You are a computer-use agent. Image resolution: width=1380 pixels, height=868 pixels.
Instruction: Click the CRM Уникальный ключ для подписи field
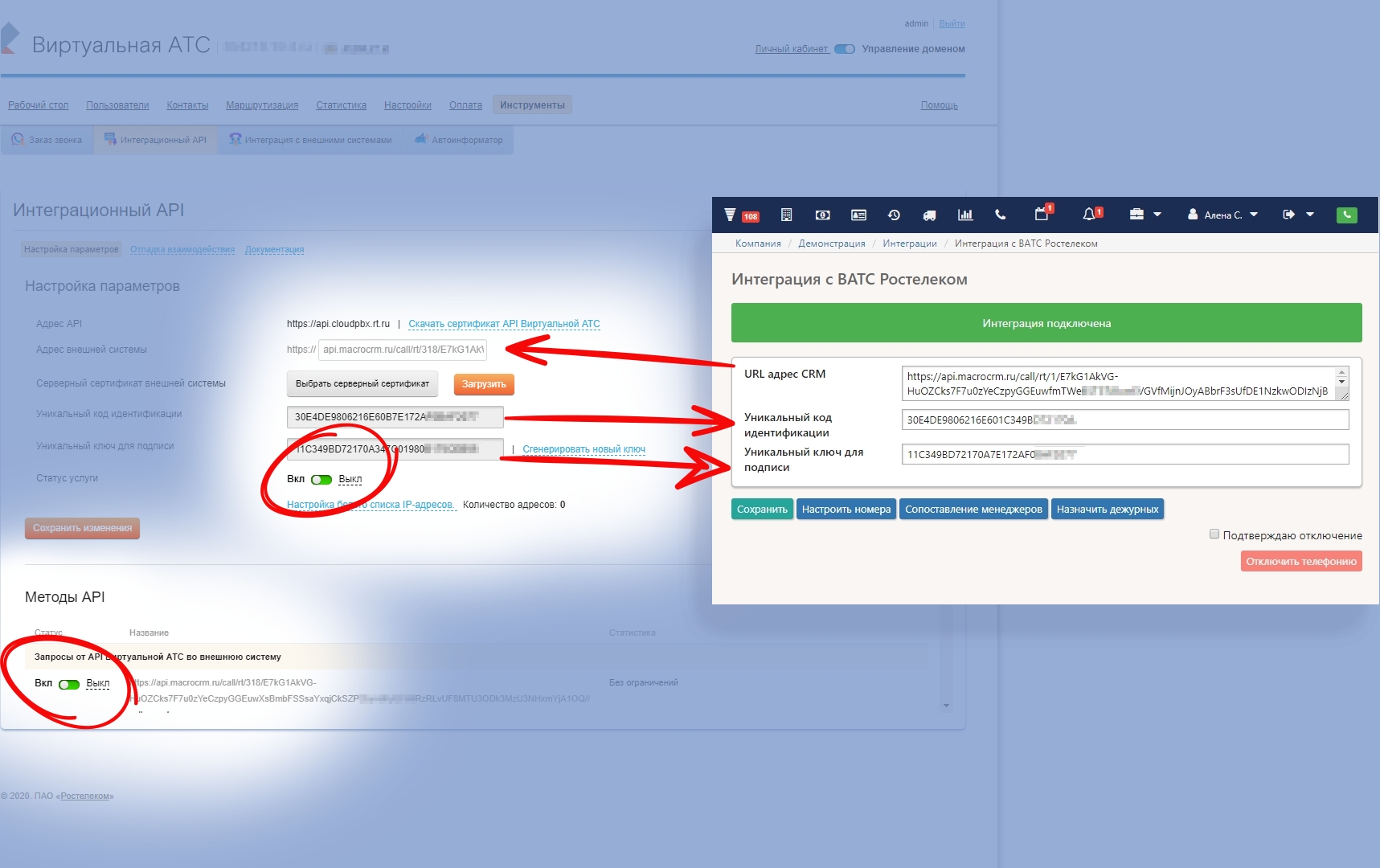coord(1125,454)
